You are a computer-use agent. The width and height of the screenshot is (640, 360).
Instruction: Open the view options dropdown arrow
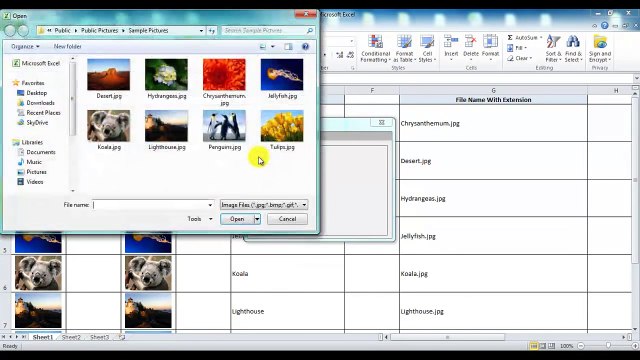point(273,47)
